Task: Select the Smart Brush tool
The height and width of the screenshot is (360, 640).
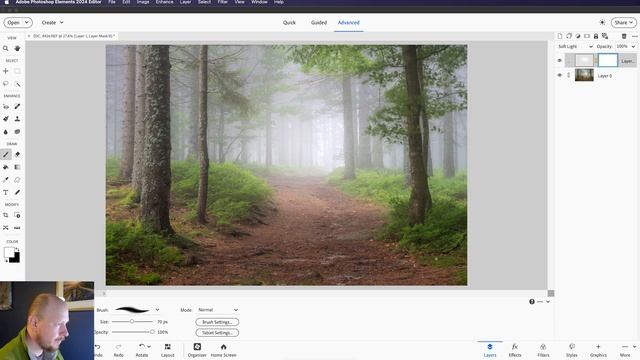Action: [6, 119]
